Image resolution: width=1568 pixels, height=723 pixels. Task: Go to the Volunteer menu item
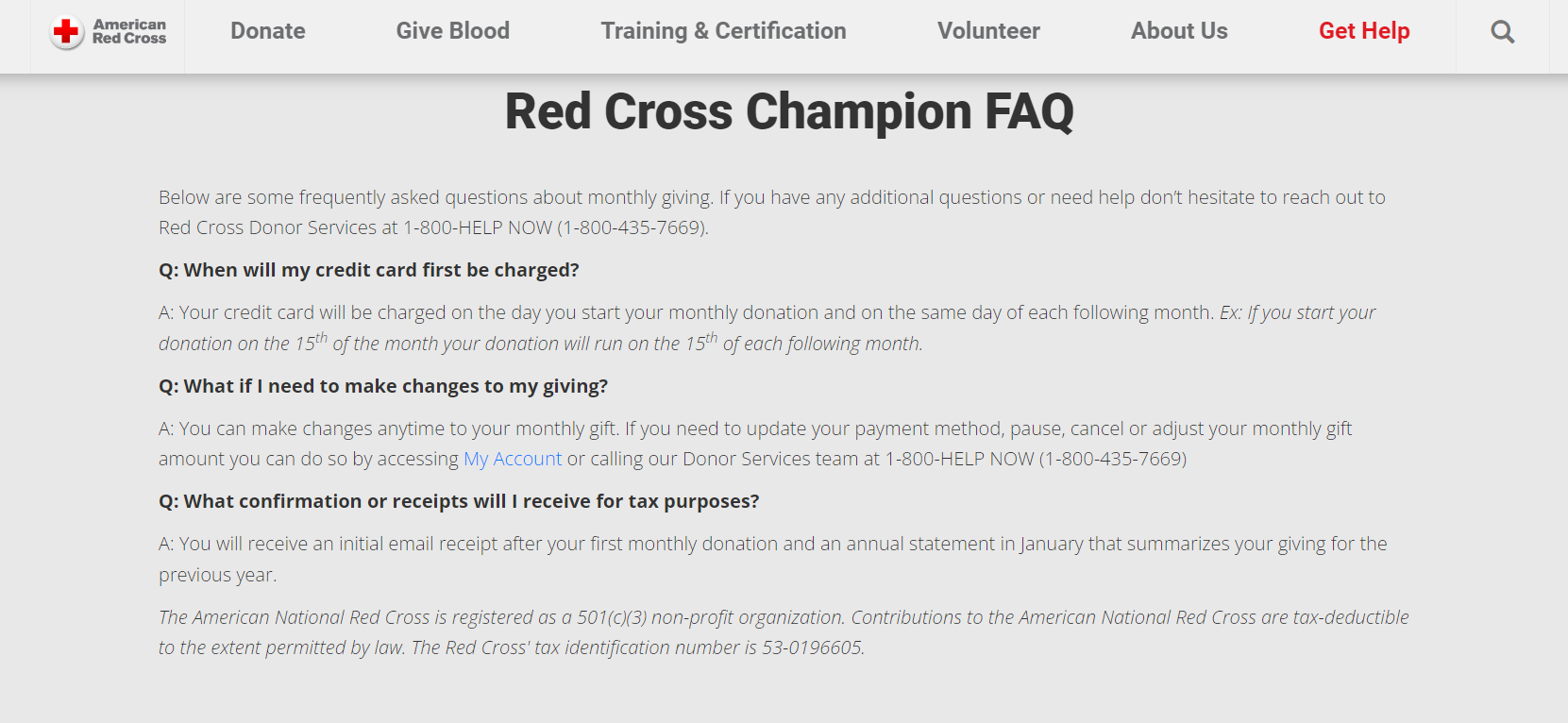988,31
